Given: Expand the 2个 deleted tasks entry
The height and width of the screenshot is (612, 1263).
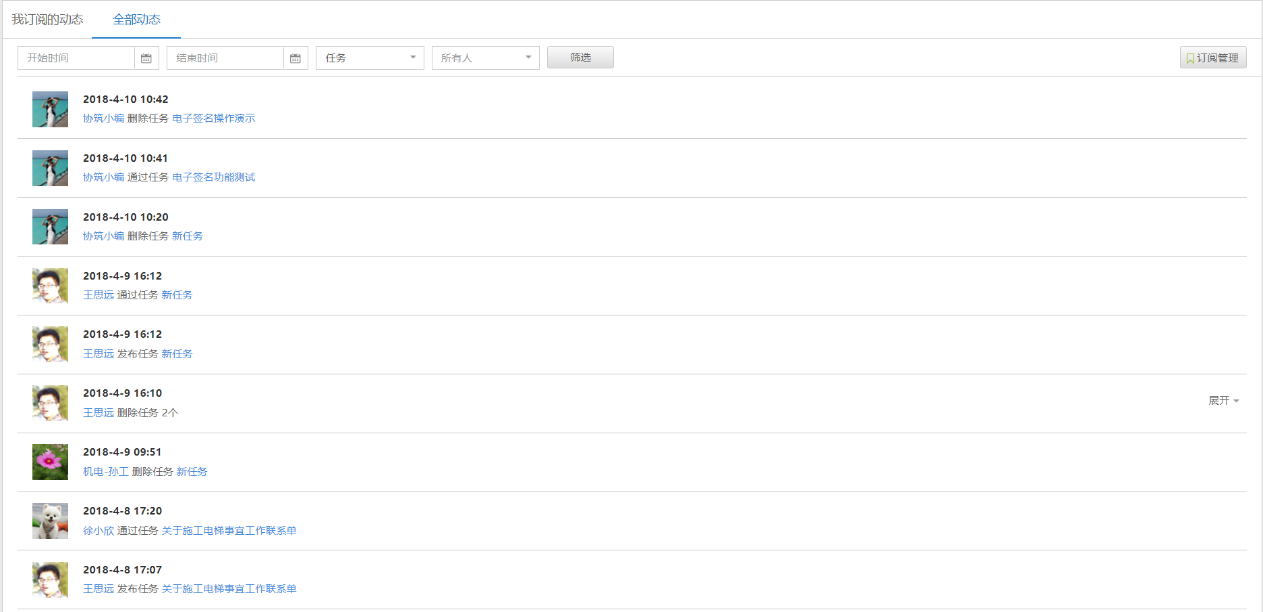Looking at the screenshot, I should click(1223, 401).
